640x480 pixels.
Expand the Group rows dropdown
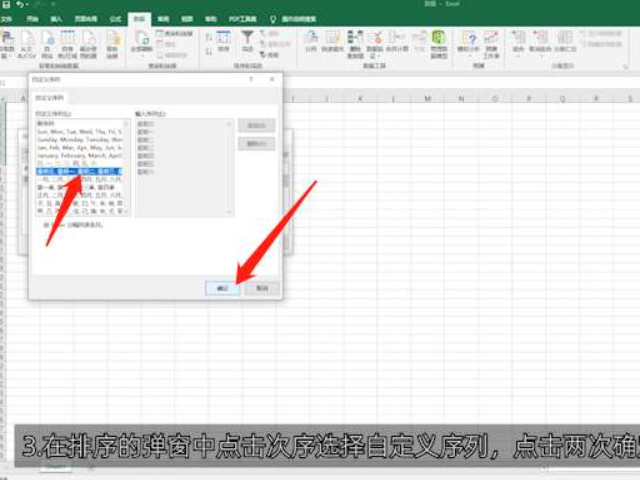(518, 49)
